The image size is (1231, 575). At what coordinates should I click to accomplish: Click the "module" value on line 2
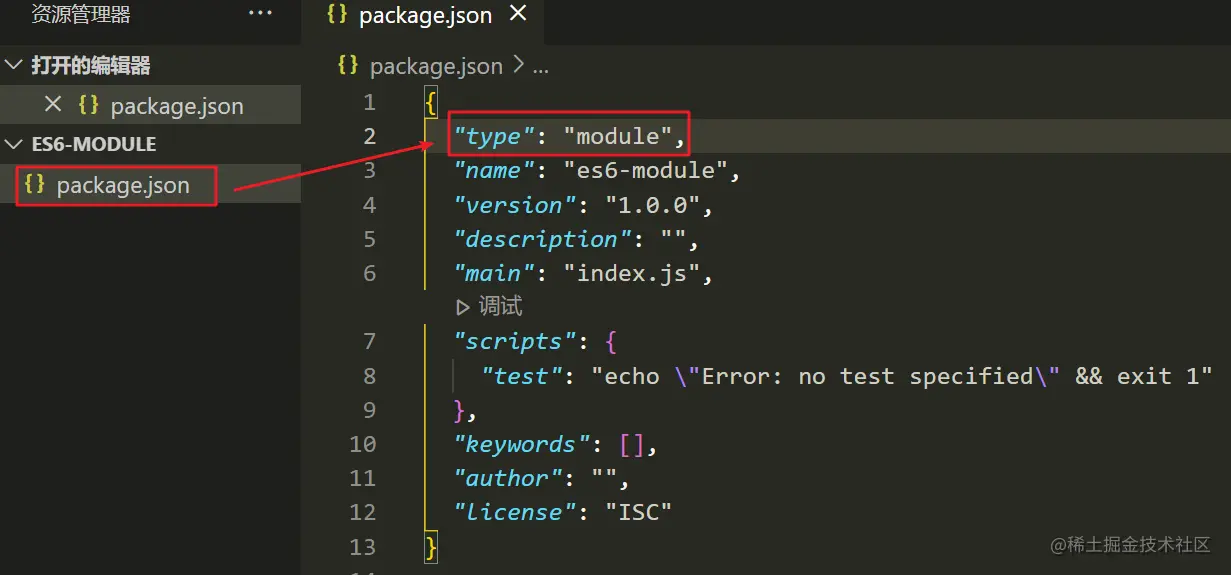618,136
